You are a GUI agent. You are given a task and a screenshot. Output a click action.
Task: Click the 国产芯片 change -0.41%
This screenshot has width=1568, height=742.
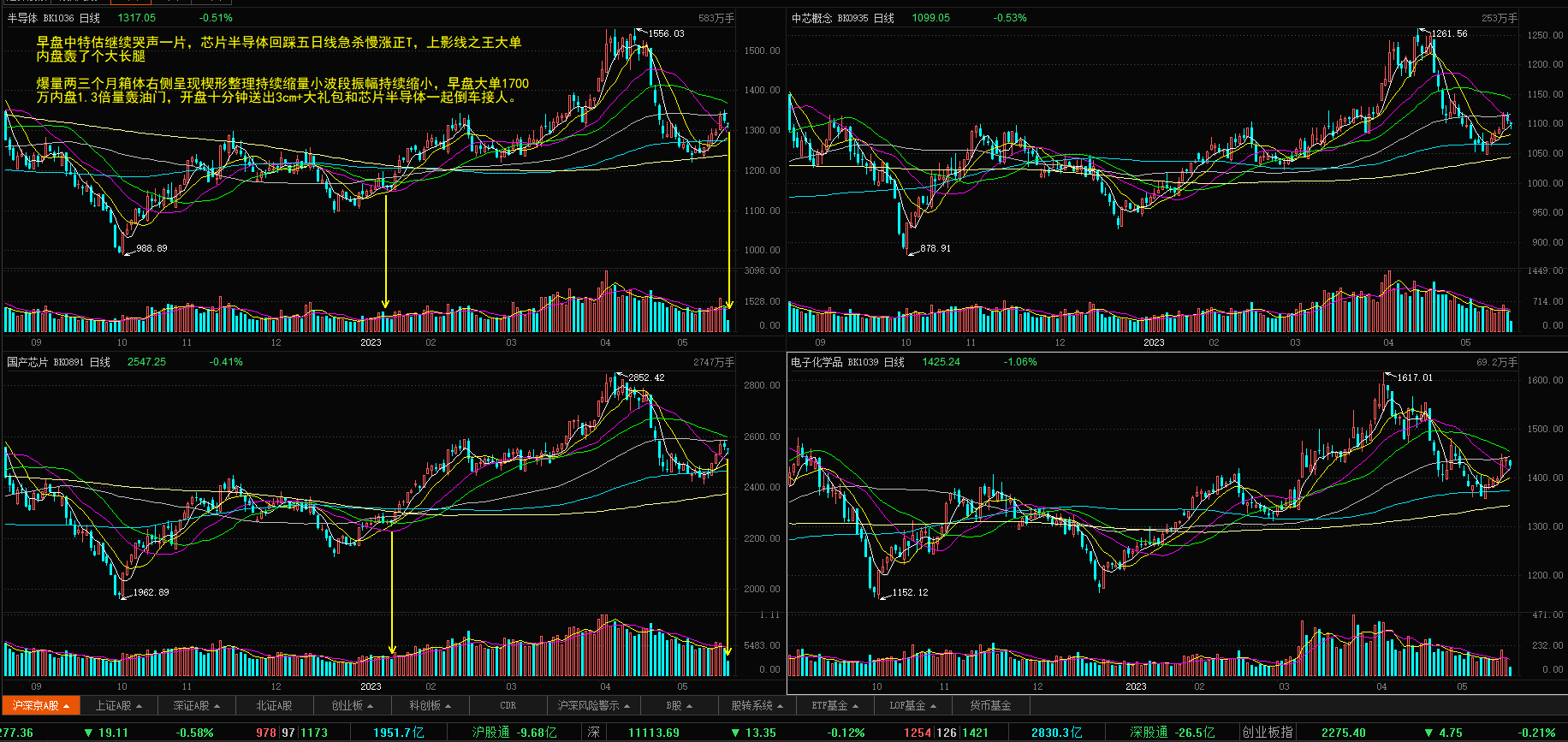pos(226,362)
